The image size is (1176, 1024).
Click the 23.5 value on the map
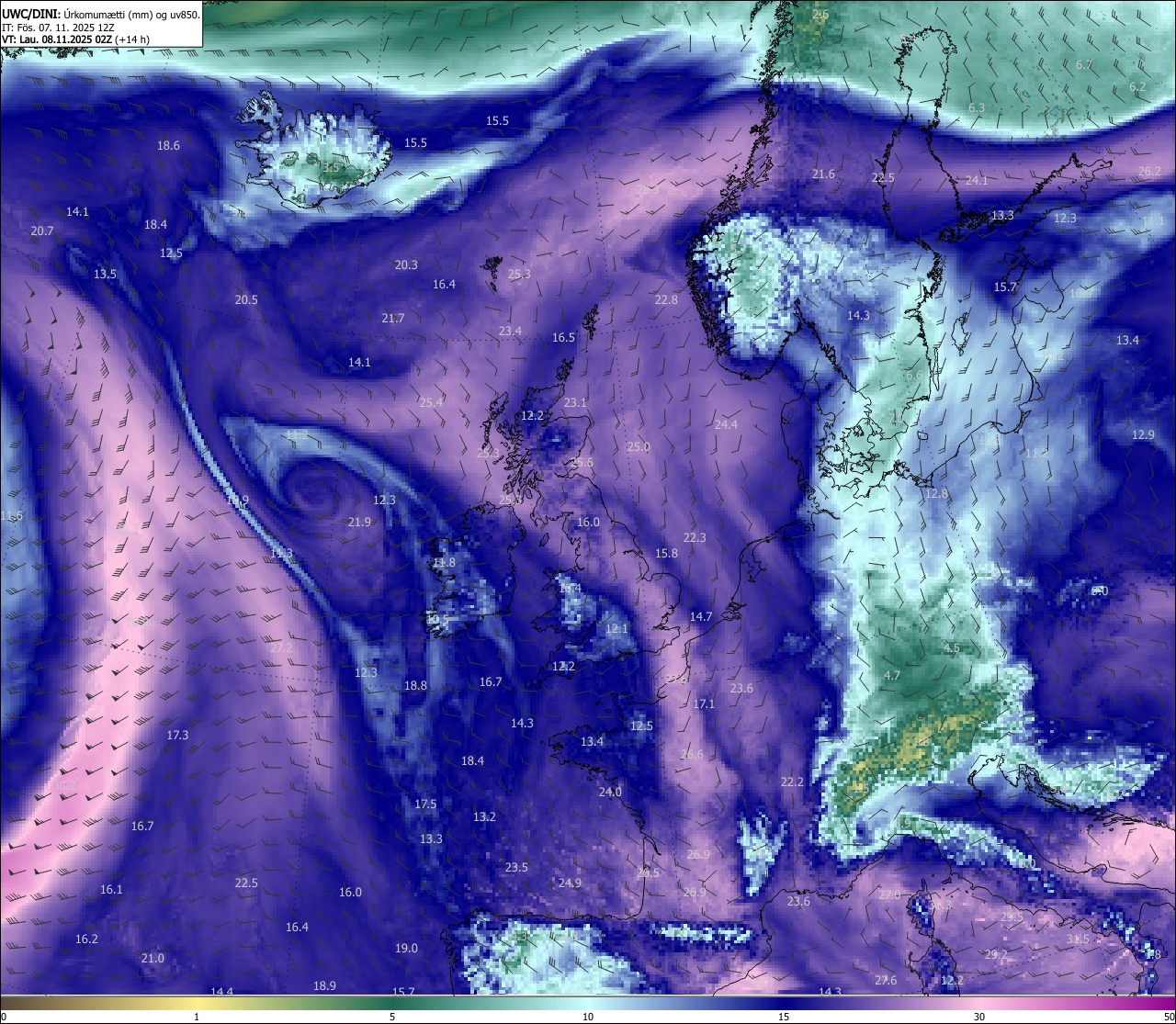pyautogui.click(x=516, y=867)
